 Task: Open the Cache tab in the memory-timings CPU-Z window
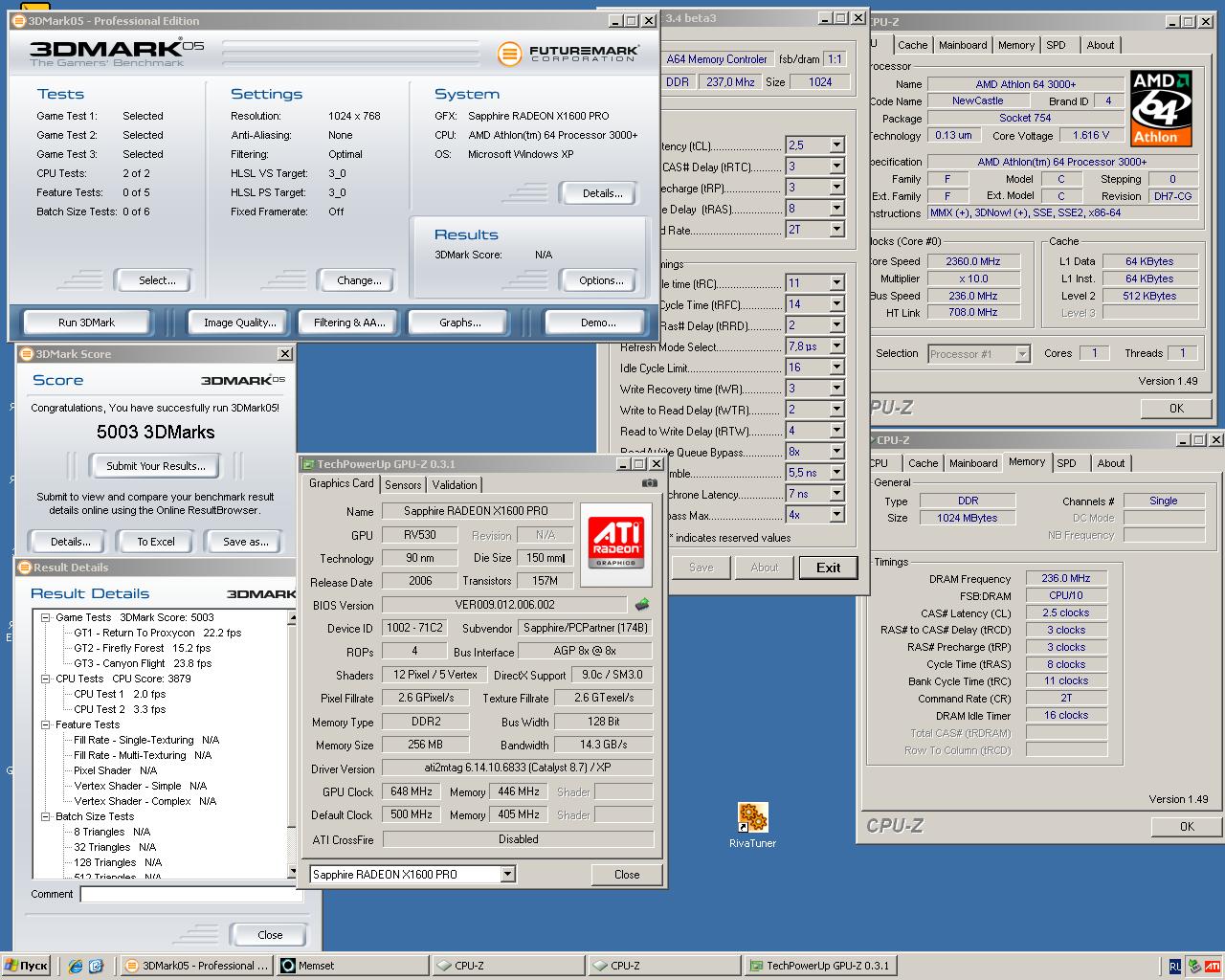pos(923,463)
